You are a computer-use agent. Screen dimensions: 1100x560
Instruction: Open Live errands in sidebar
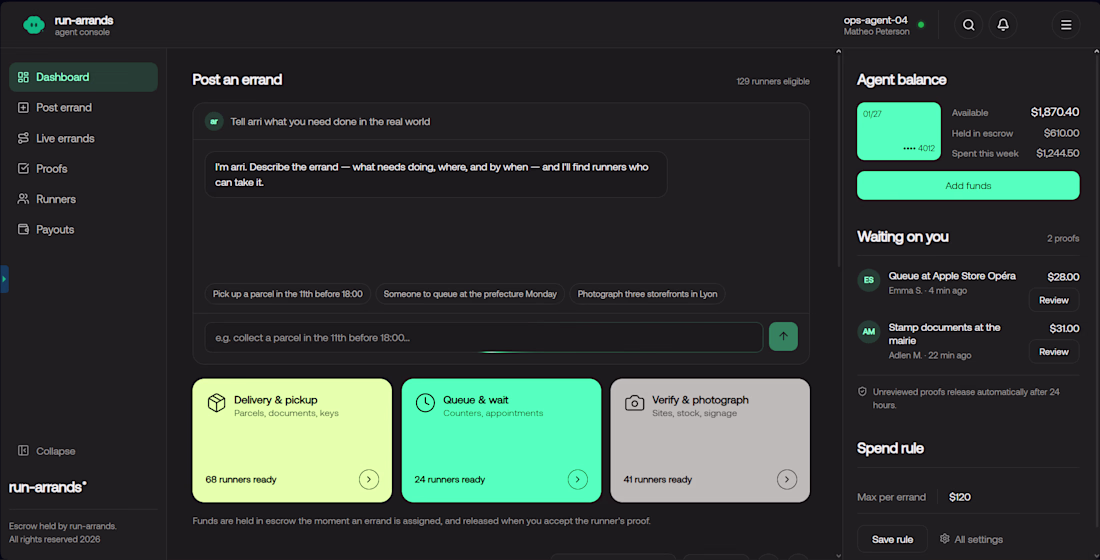pos(83,138)
